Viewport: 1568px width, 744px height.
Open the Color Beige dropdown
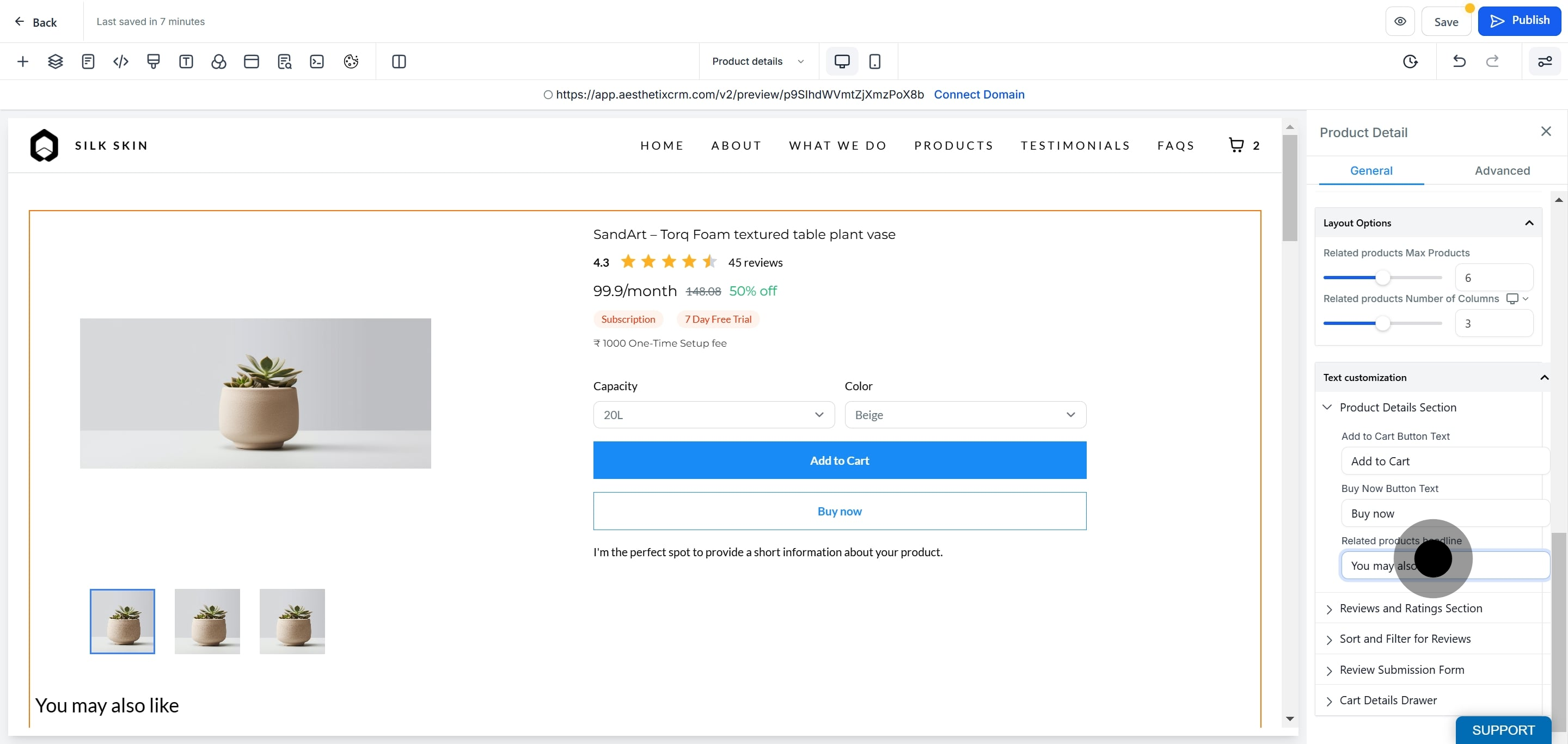965,415
